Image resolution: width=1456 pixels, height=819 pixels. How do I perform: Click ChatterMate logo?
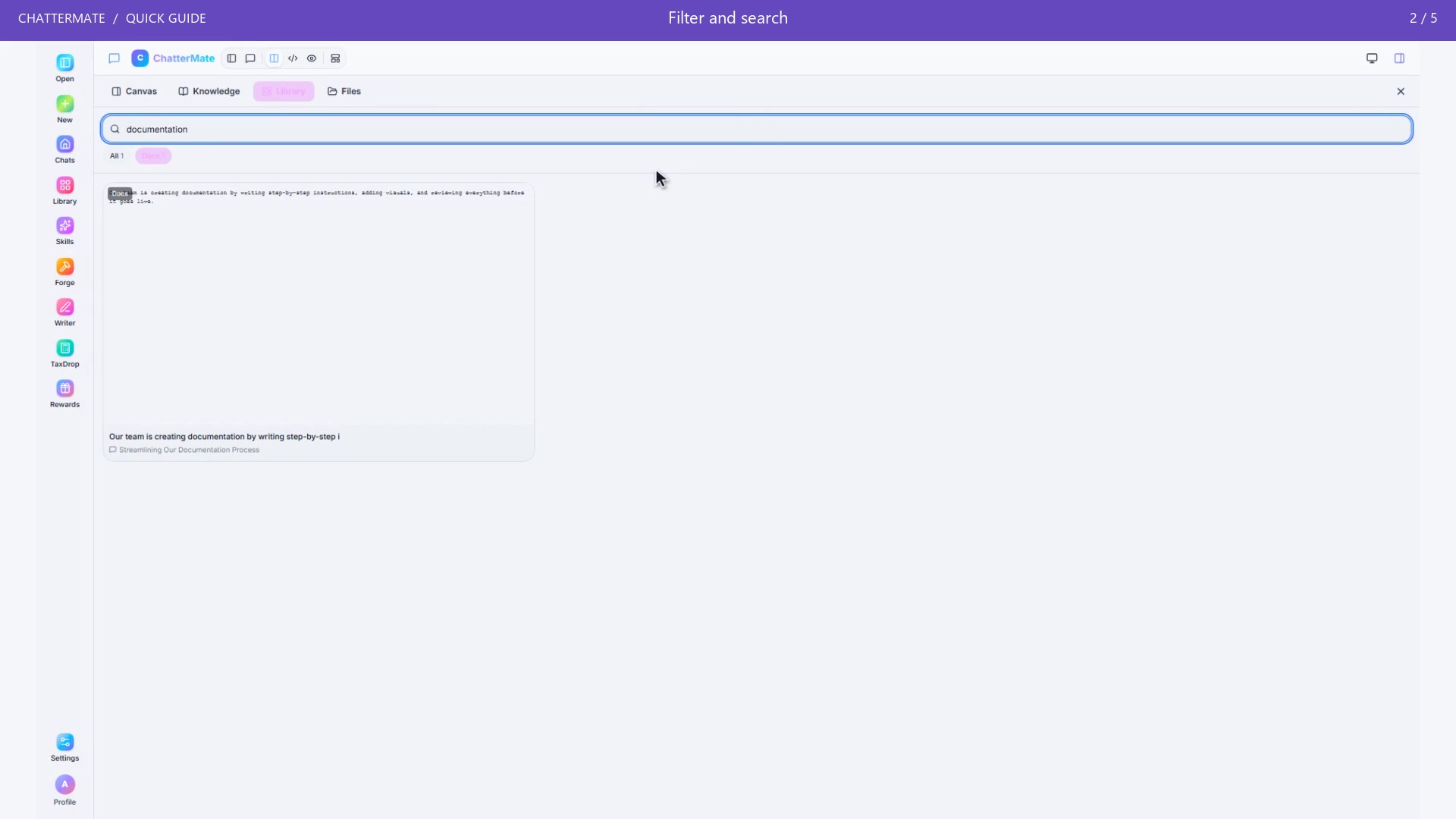pos(173,58)
